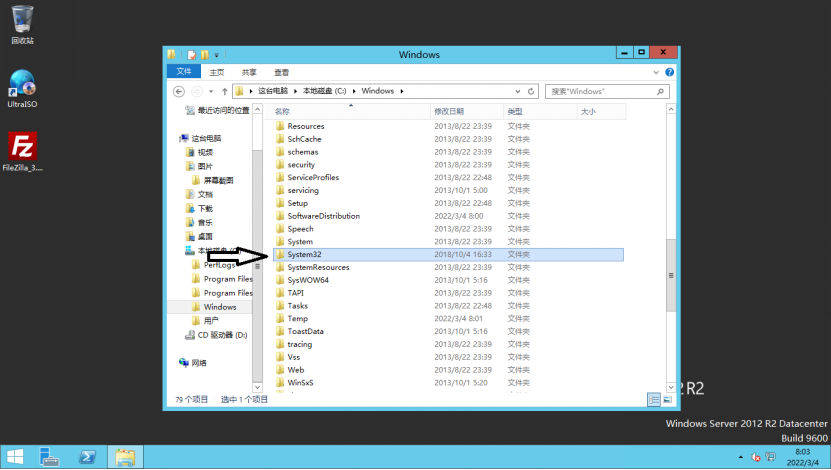Switch to the 主页 Home ribbon tab
Viewport: 831px width, 470px height.
pyautogui.click(x=217, y=72)
